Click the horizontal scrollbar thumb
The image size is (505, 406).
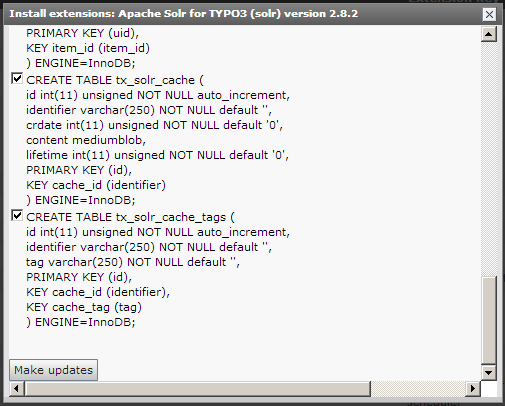point(197,388)
